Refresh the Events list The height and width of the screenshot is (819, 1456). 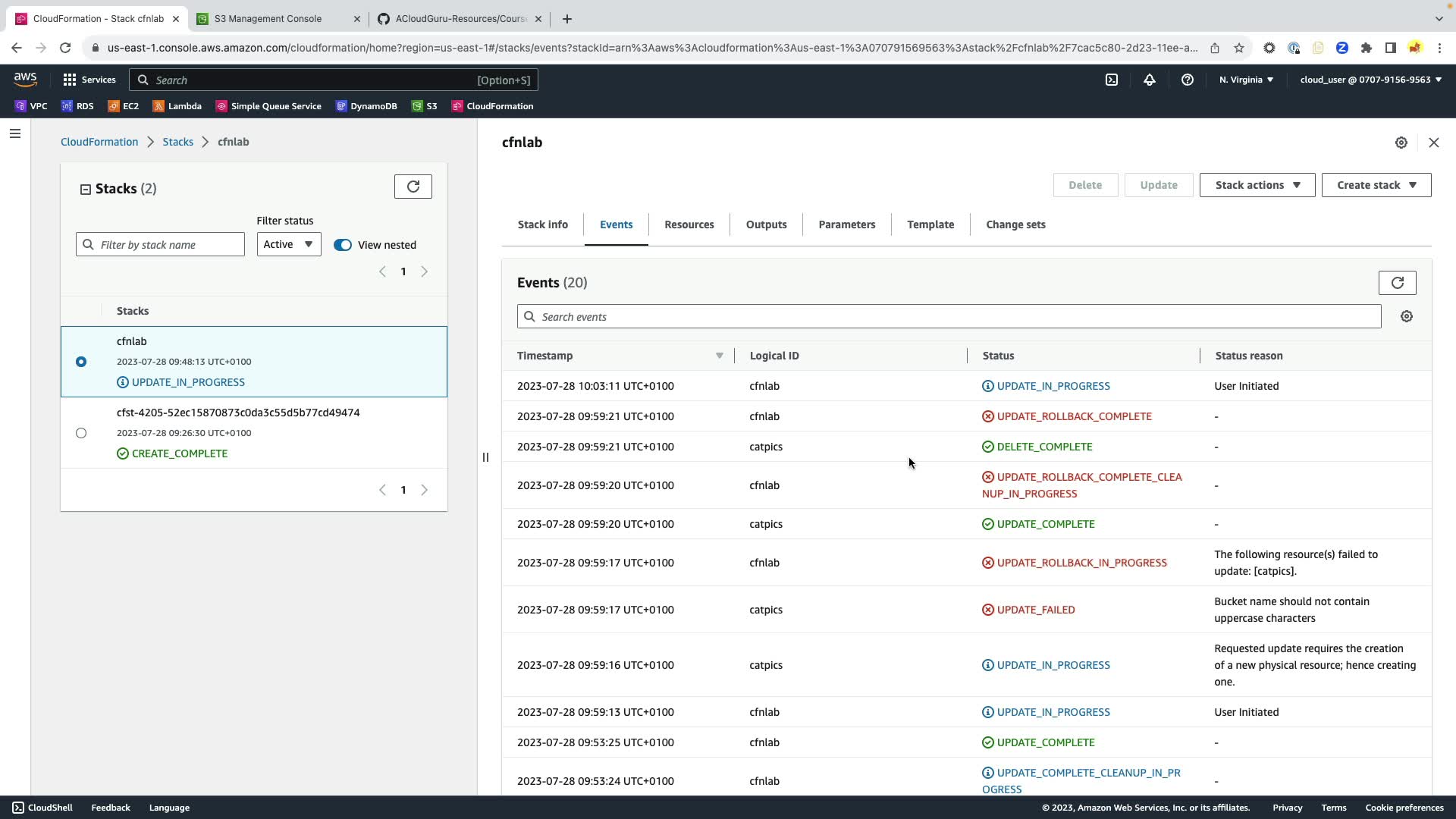pos(1397,283)
